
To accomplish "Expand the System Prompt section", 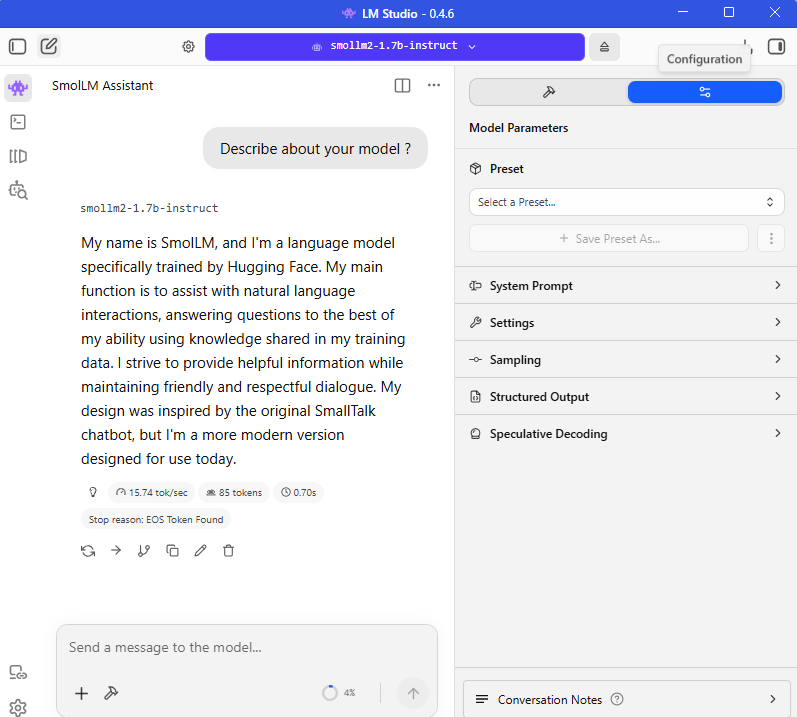I will 626,286.
